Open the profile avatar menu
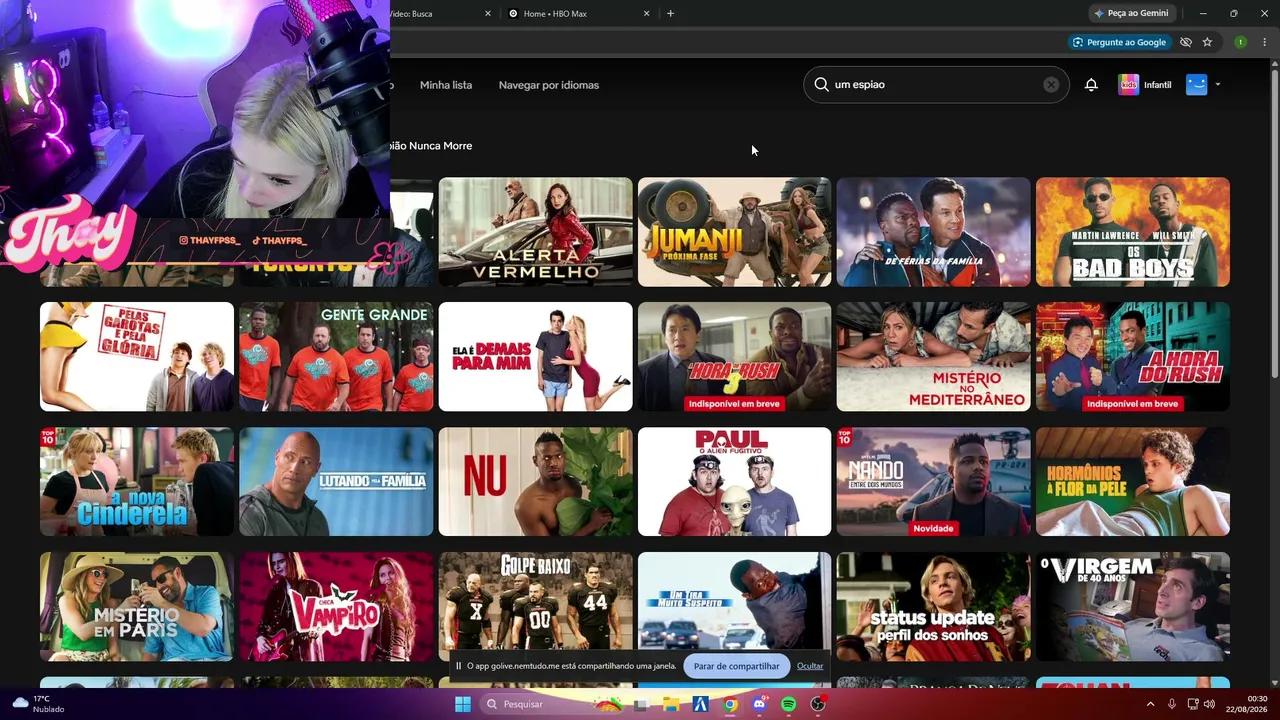This screenshot has width=1280, height=720. (x=1197, y=85)
